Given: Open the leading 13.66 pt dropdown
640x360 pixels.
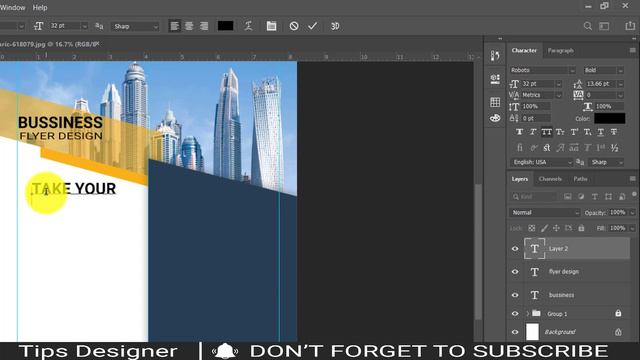Looking at the screenshot, I should tap(620, 84).
